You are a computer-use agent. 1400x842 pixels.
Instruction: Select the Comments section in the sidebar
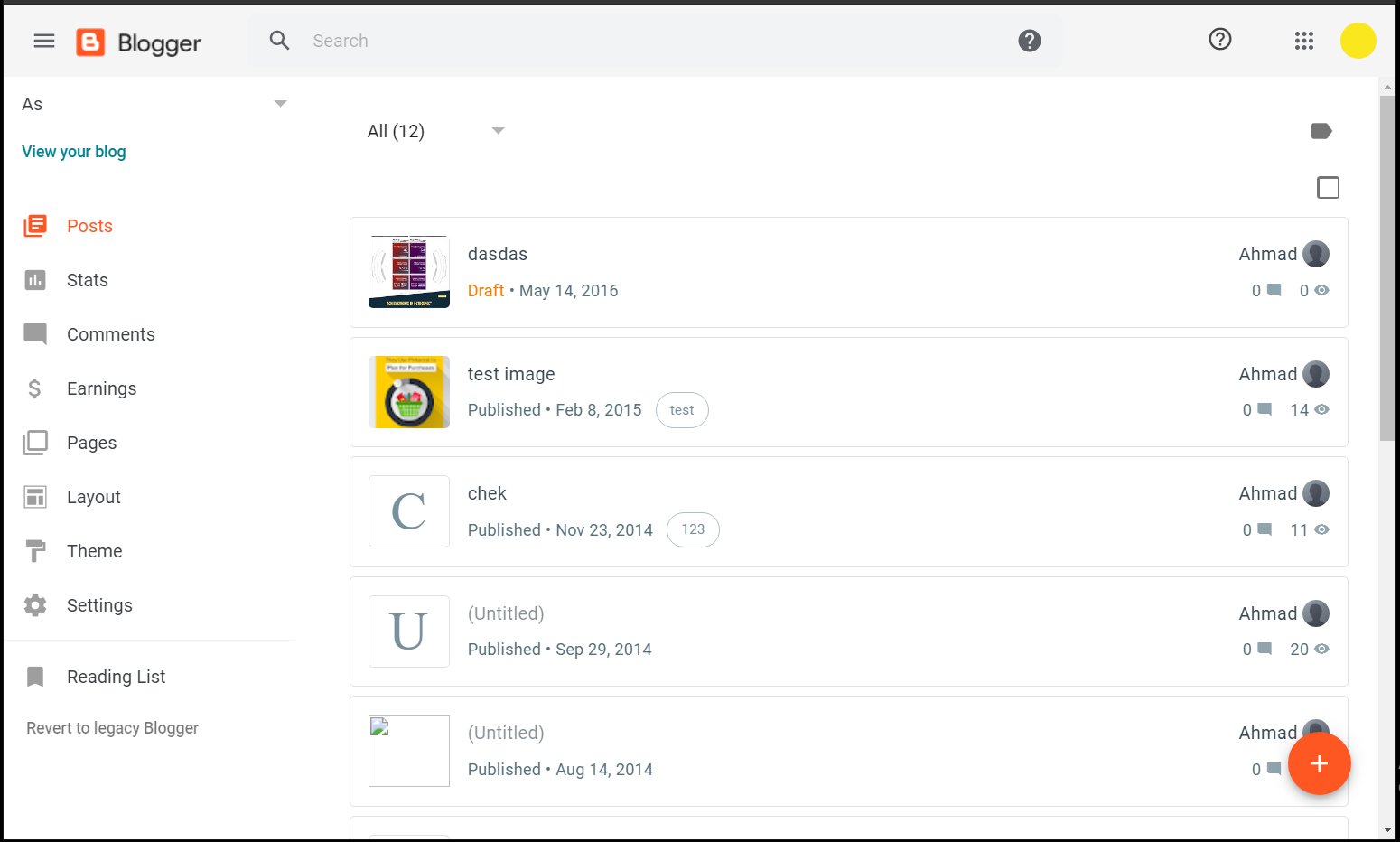110,333
